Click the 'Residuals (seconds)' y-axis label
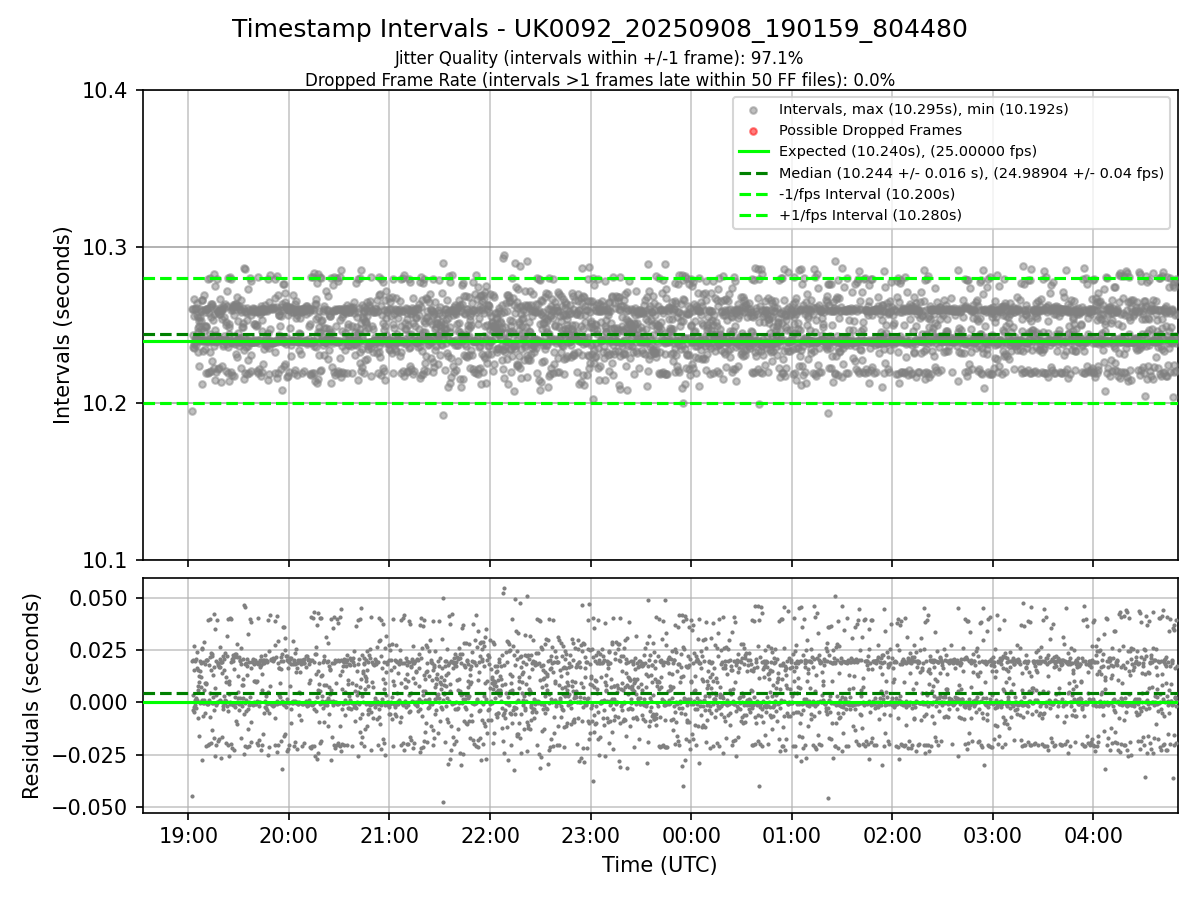 [32, 696]
